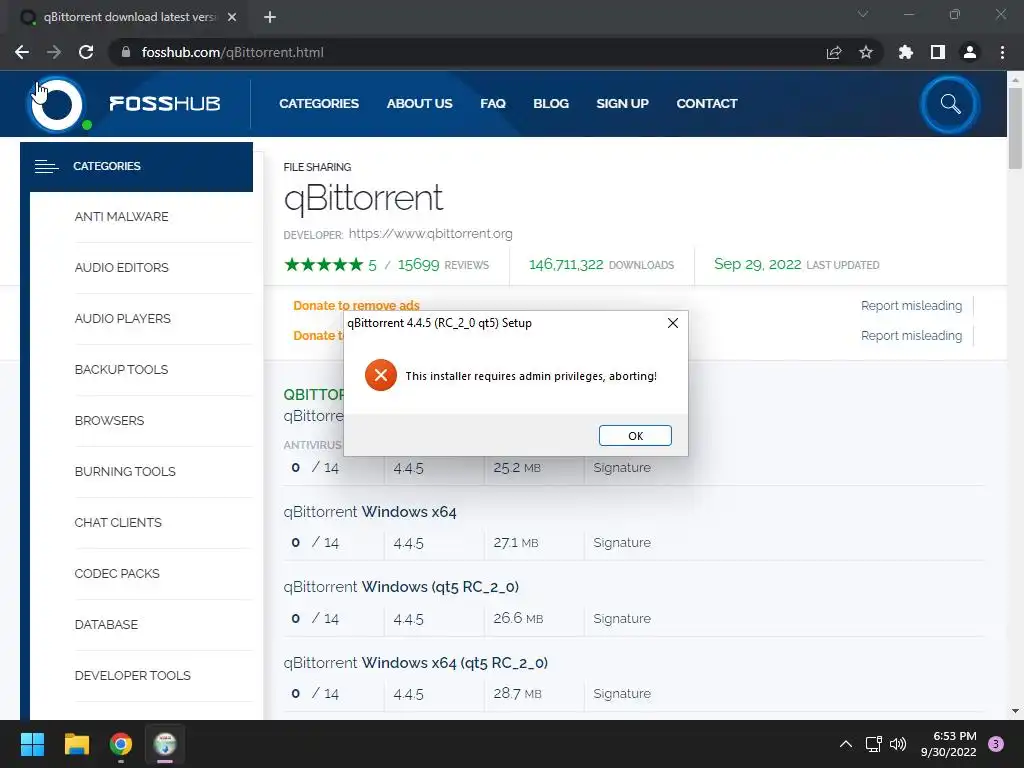Viewport: 1024px width, 768px height.
Task: Select CODEC PACKS category
Action: pyautogui.click(x=117, y=573)
